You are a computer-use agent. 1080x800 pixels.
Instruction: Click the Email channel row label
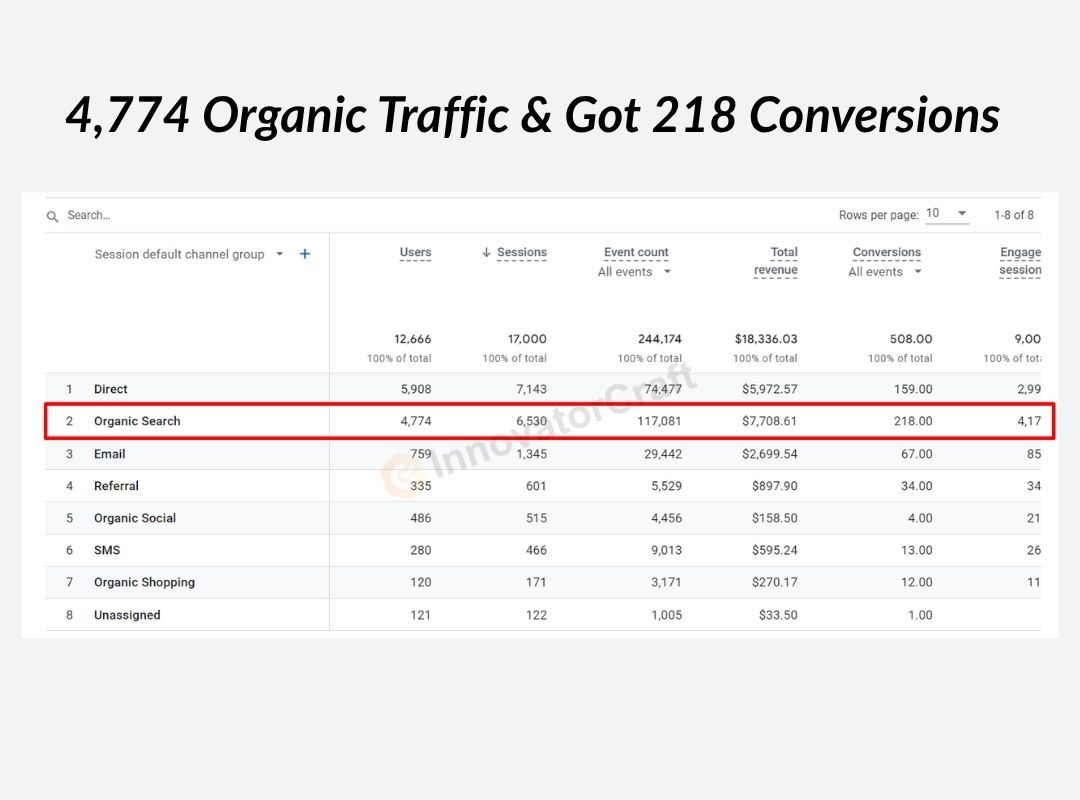110,454
